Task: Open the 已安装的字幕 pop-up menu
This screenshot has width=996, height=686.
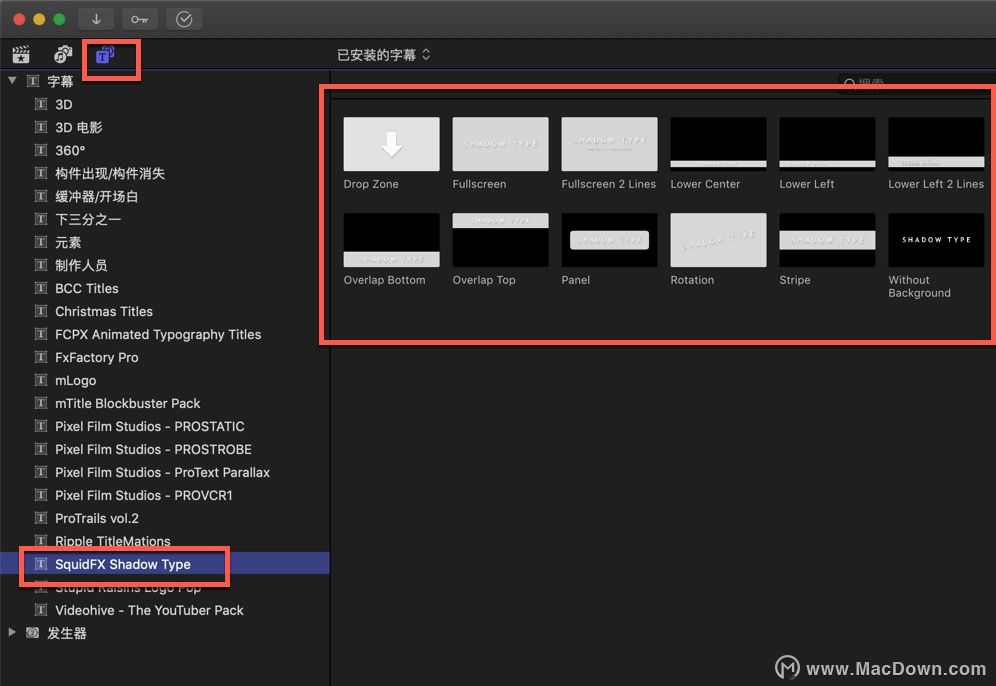Action: 384,55
